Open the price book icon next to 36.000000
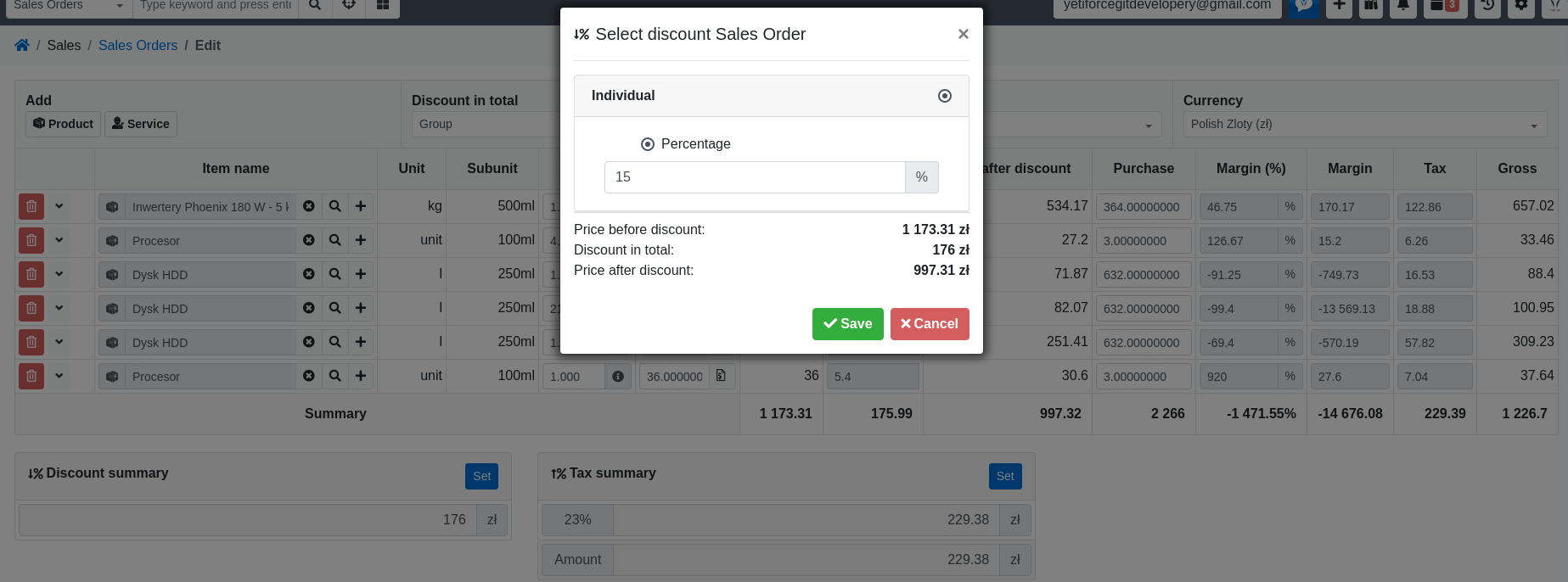 point(721,376)
